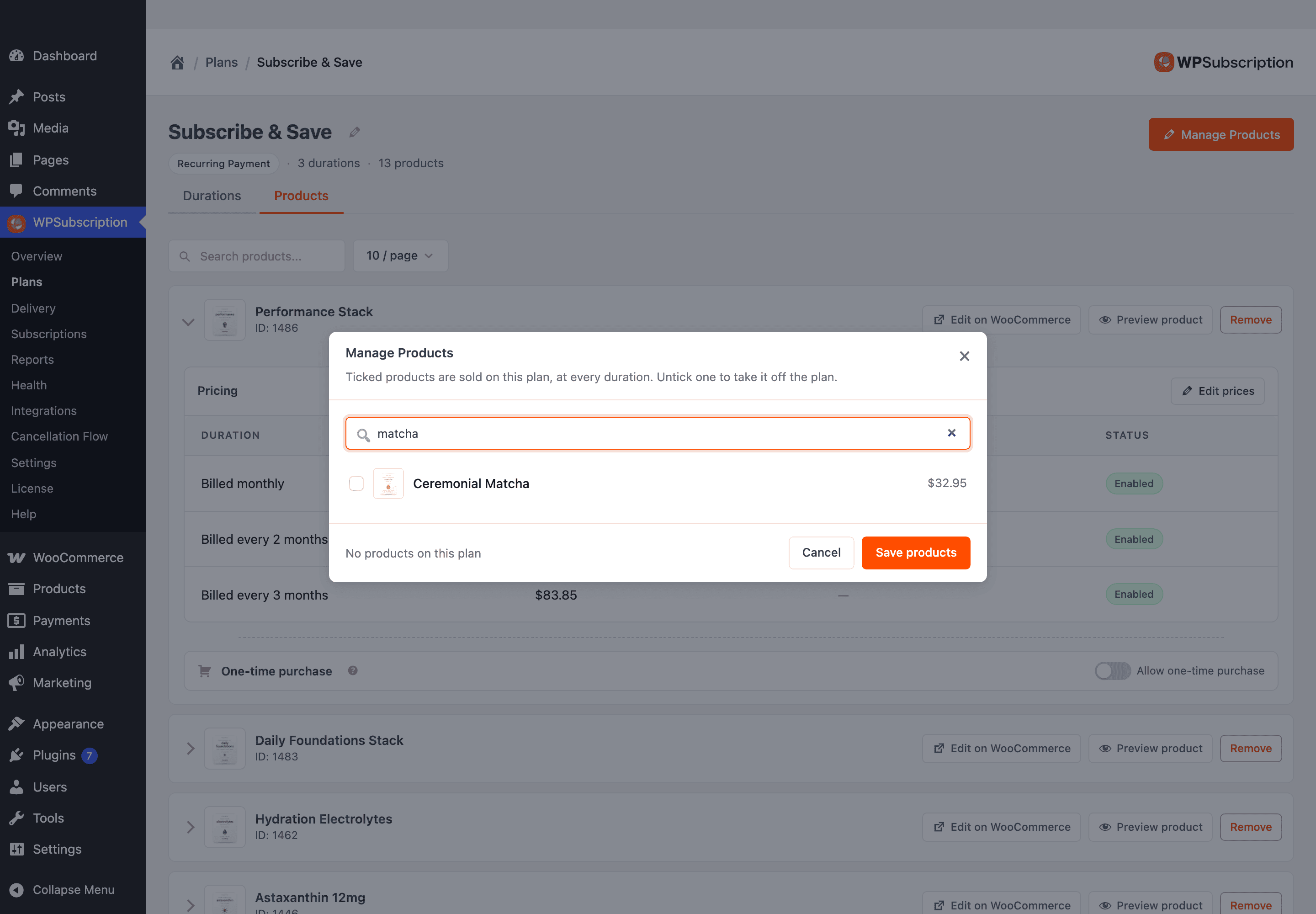
Task: Click Plans breadcrumb link
Action: coord(221,63)
